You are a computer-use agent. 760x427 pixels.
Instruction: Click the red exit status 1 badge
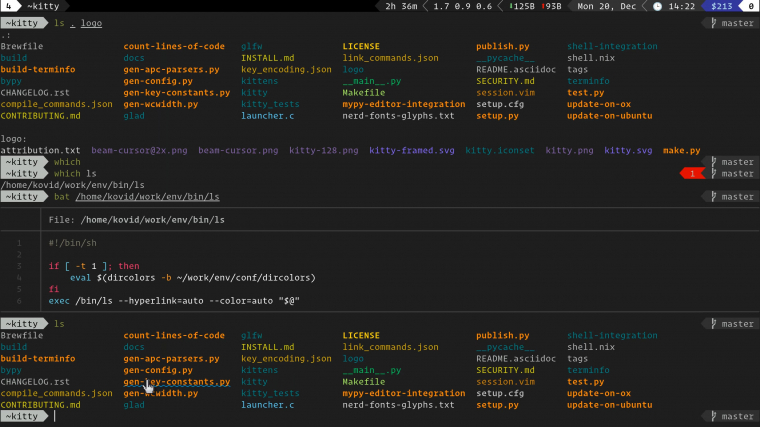[x=692, y=174]
